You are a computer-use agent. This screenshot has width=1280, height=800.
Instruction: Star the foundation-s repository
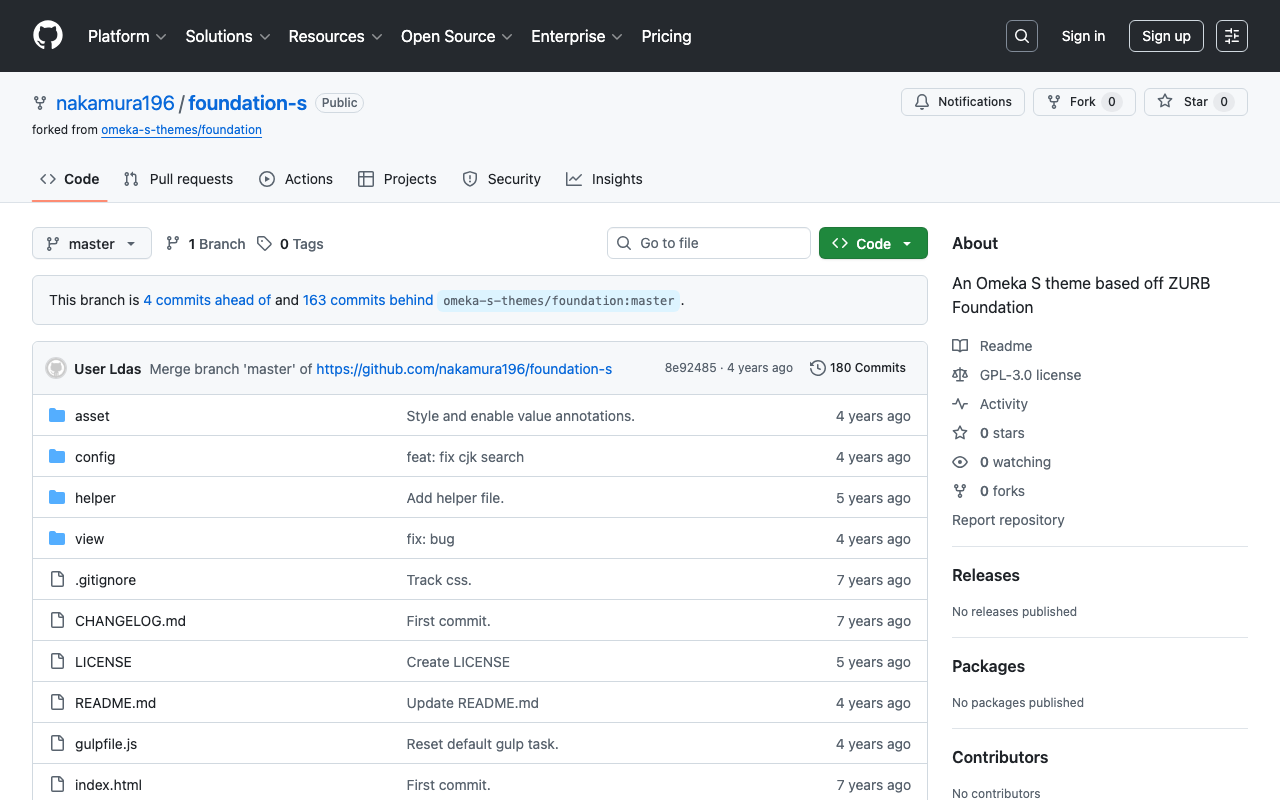(1195, 102)
